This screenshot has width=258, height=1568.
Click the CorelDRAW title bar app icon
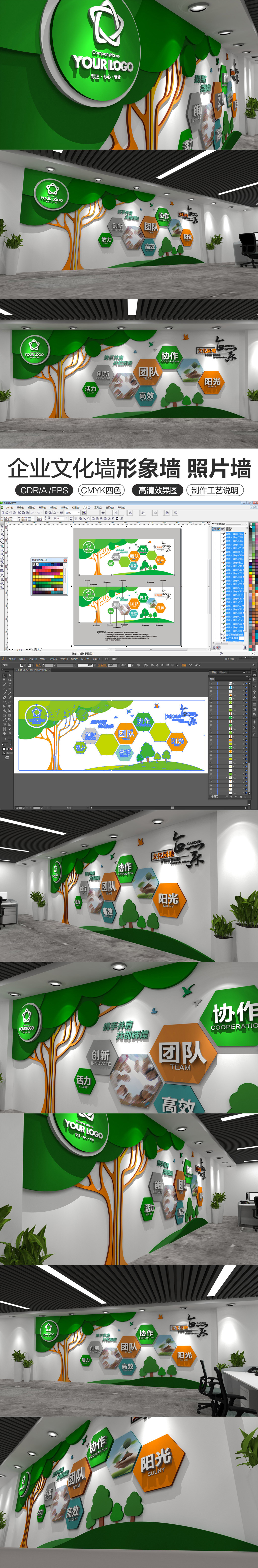coord(2,503)
